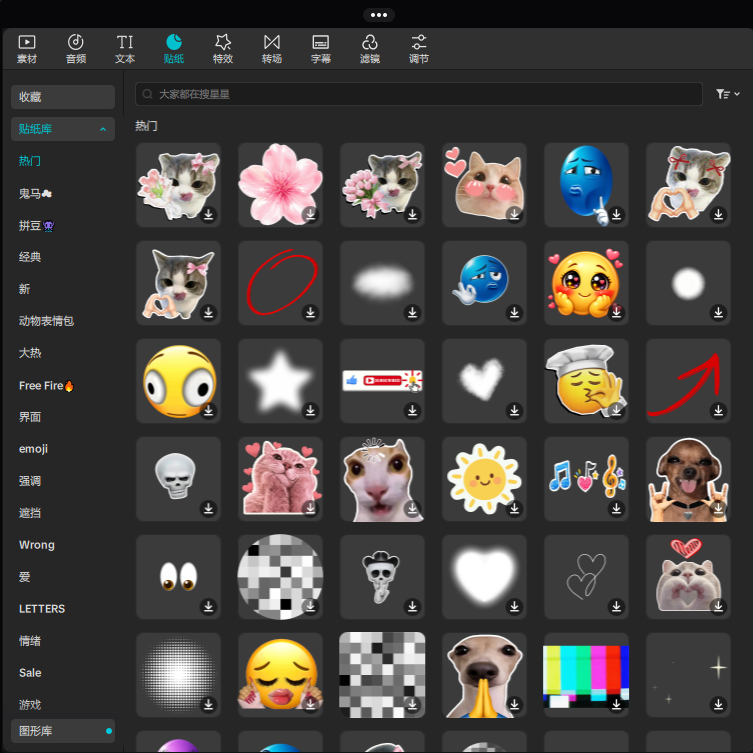
Task: Open the 素材 media tab
Action: pos(27,49)
